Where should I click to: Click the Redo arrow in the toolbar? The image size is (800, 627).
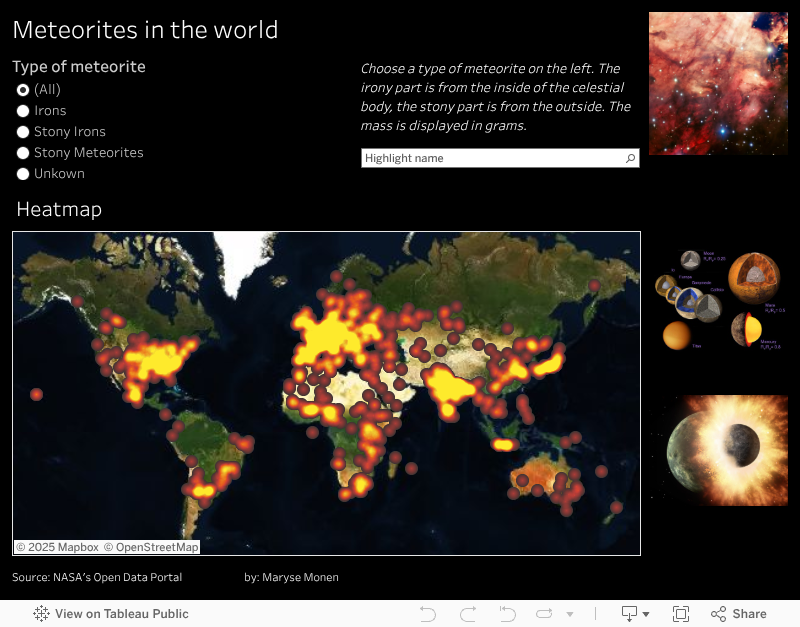click(467, 614)
